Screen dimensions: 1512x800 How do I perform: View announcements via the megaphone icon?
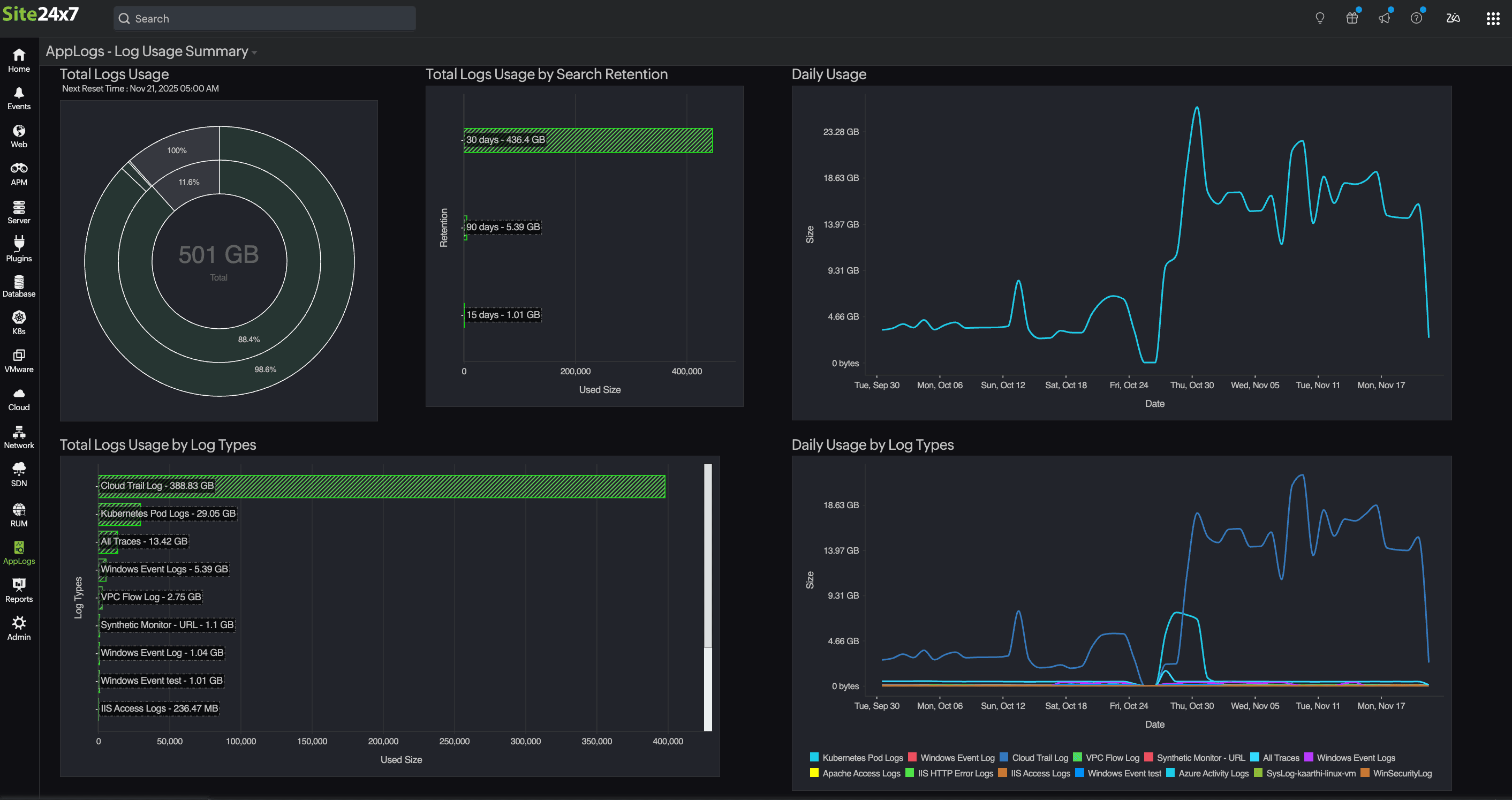point(1384,18)
